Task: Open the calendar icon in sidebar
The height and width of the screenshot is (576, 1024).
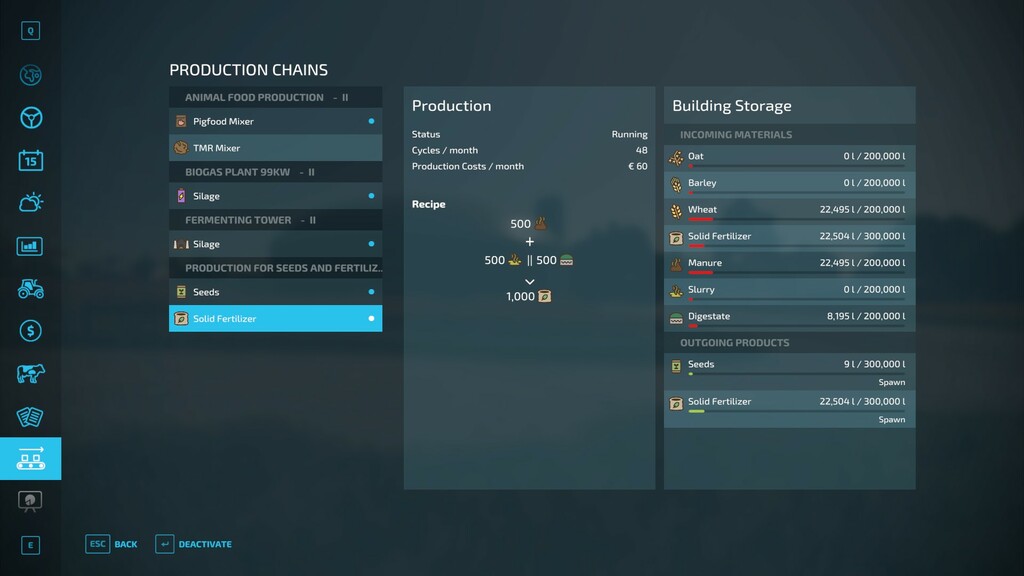Action: coord(31,160)
